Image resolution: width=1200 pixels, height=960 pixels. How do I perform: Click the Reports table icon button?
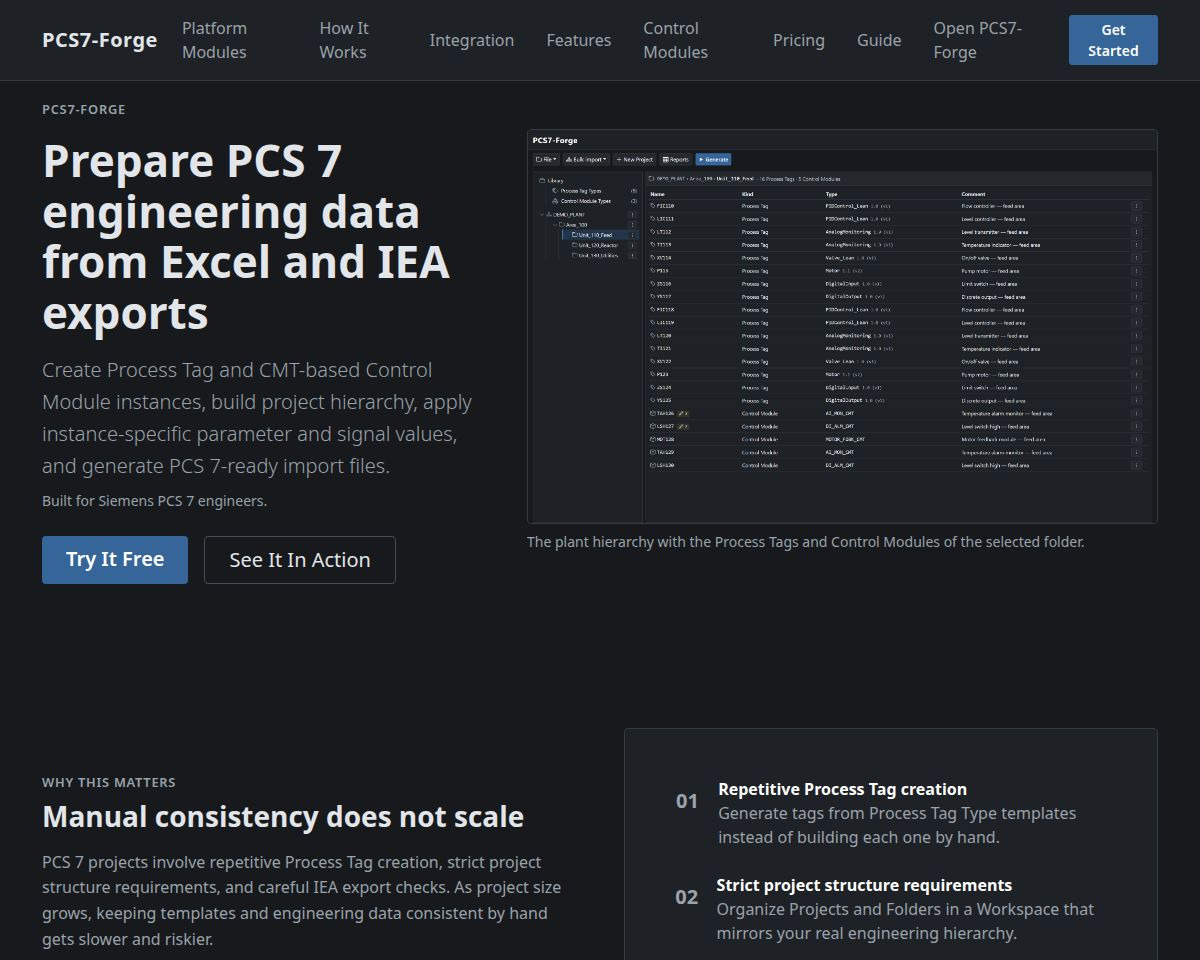click(x=676, y=159)
